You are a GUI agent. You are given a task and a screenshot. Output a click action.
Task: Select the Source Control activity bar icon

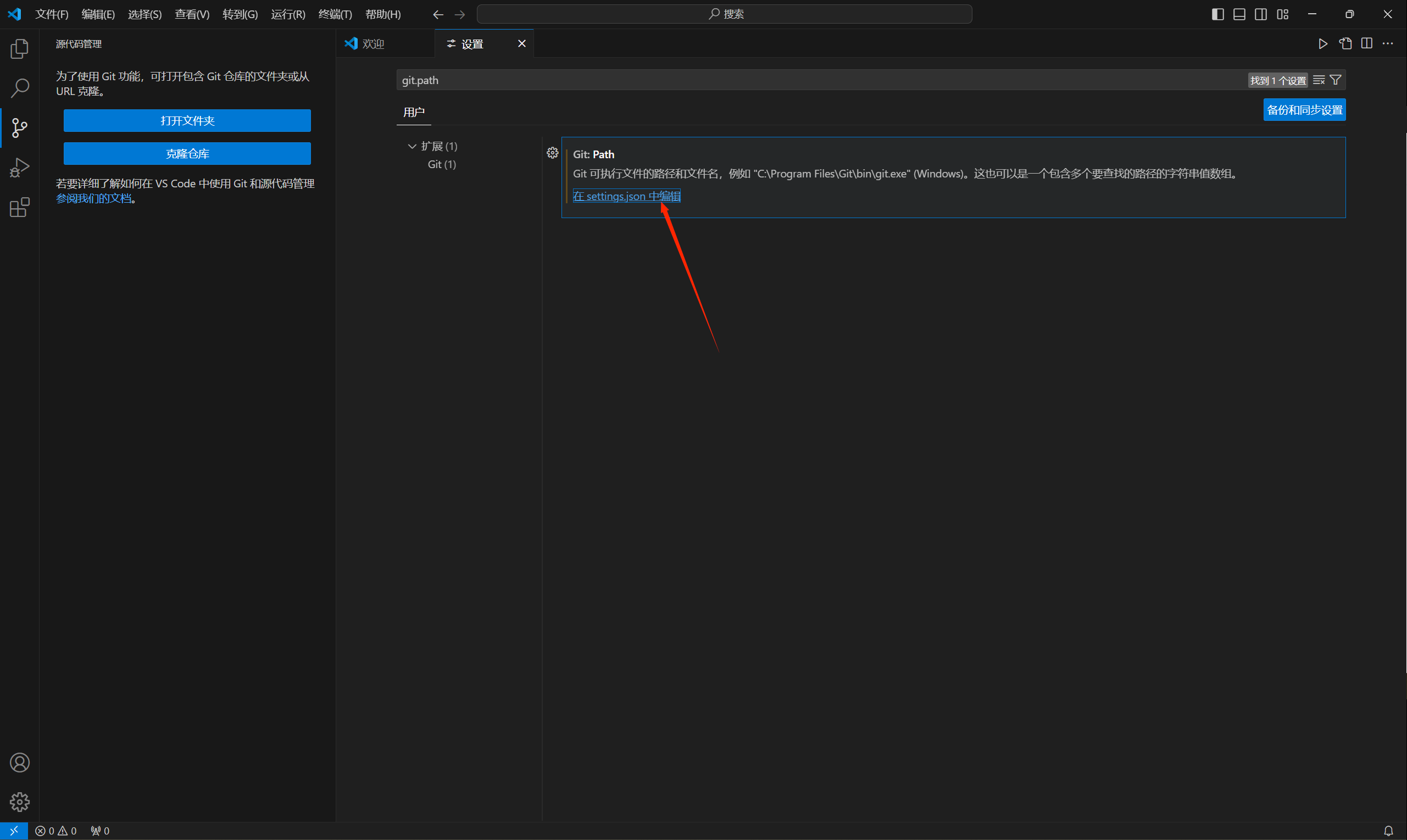19,128
